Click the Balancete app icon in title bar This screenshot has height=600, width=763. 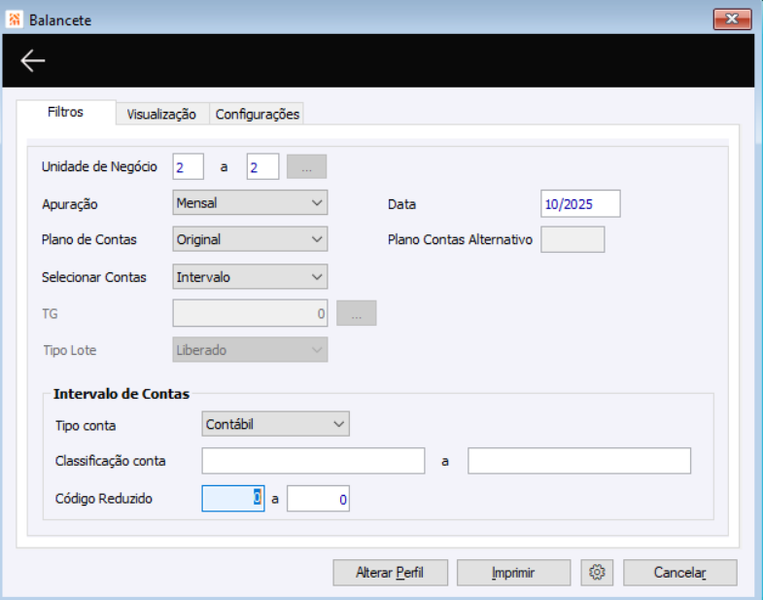[x=14, y=19]
